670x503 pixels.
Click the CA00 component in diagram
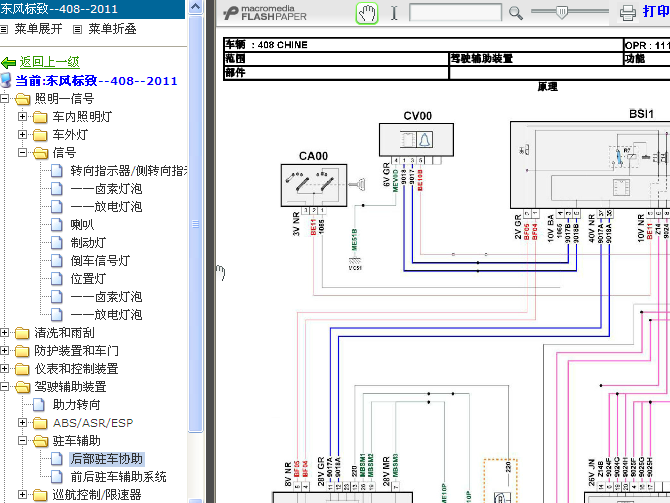point(314,185)
